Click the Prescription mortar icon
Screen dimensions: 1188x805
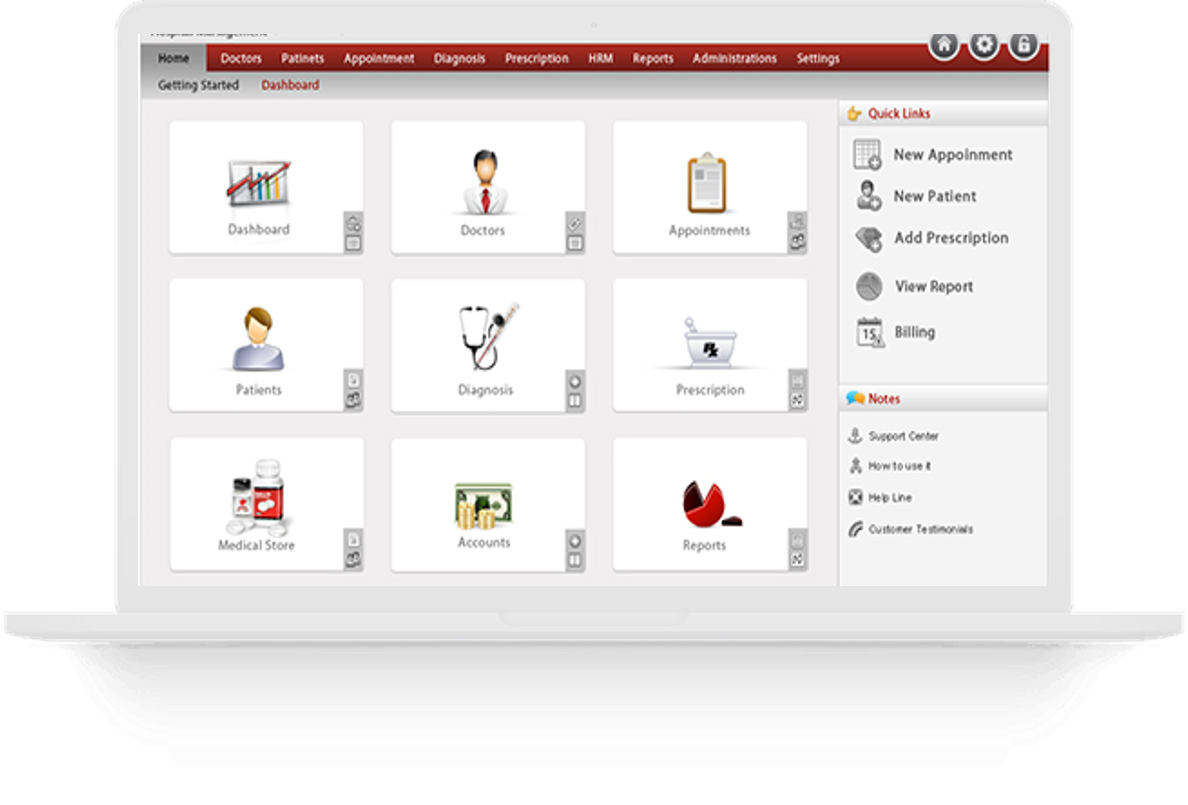click(x=709, y=343)
